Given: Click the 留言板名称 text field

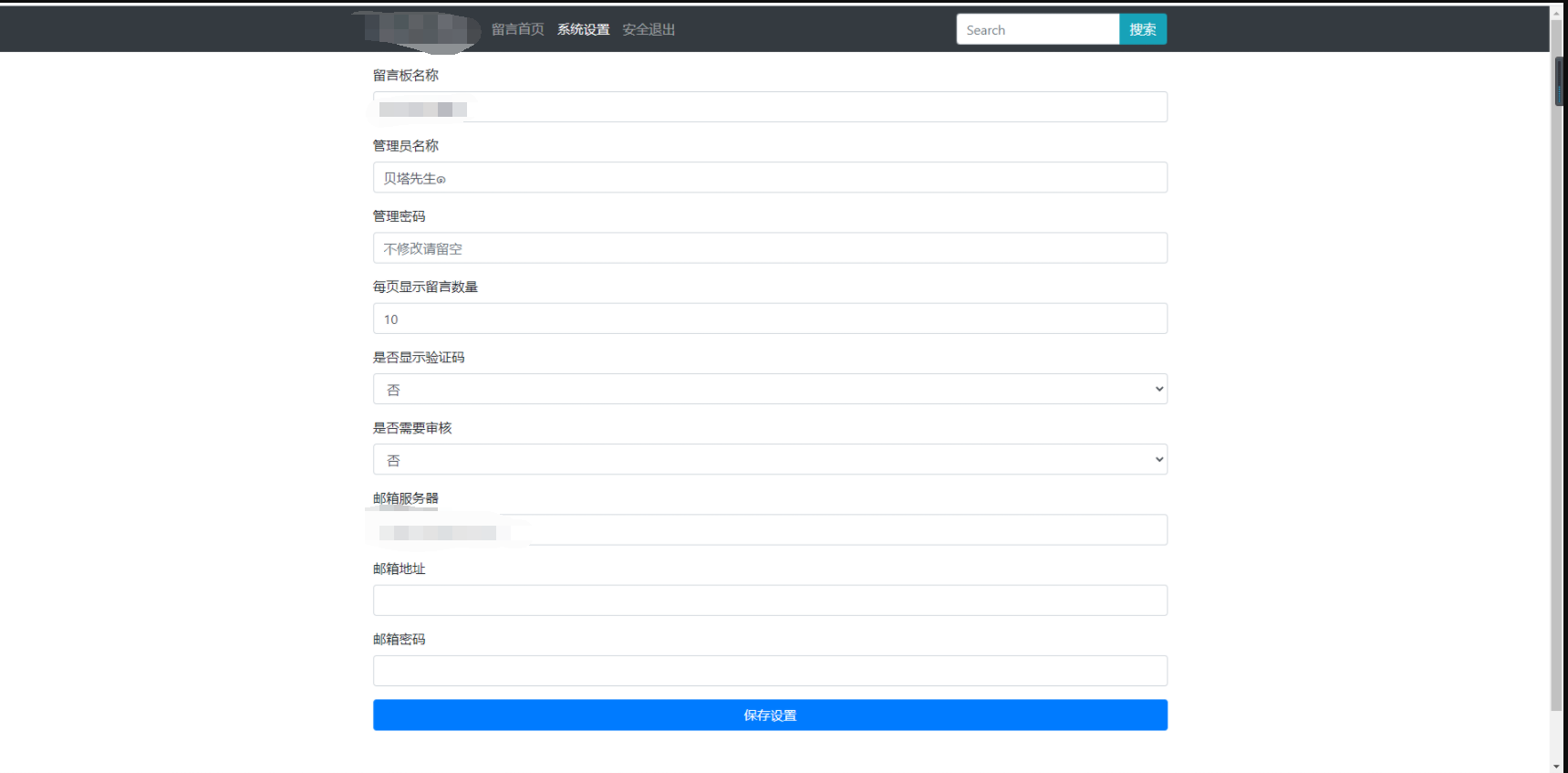Looking at the screenshot, I should pyautogui.click(x=770, y=107).
